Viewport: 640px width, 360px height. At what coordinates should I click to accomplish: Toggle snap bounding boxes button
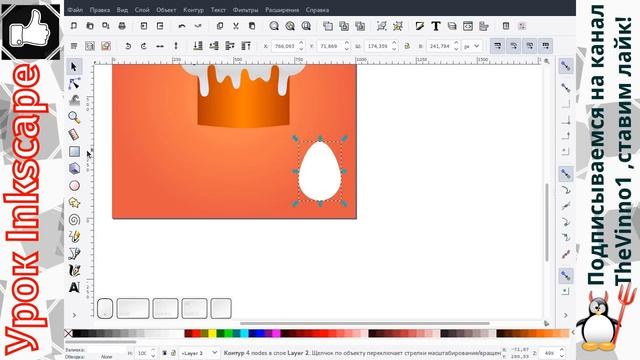566,87
